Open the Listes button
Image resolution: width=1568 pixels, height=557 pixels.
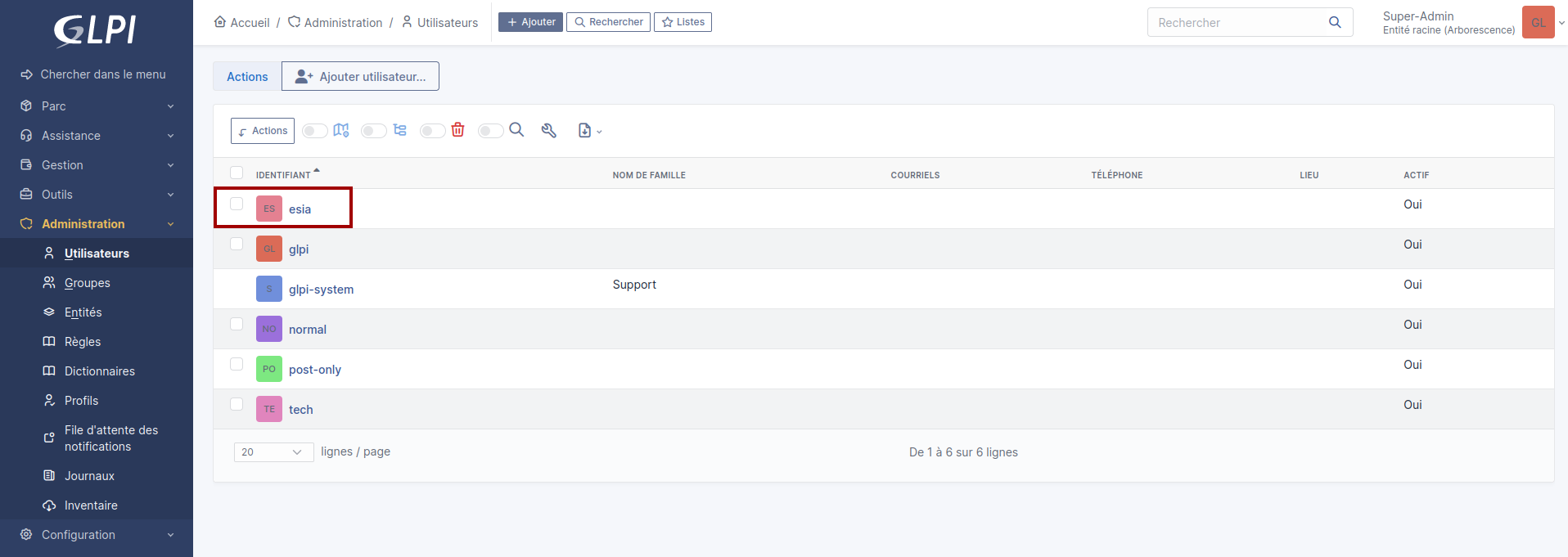click(x=683, y=22)
